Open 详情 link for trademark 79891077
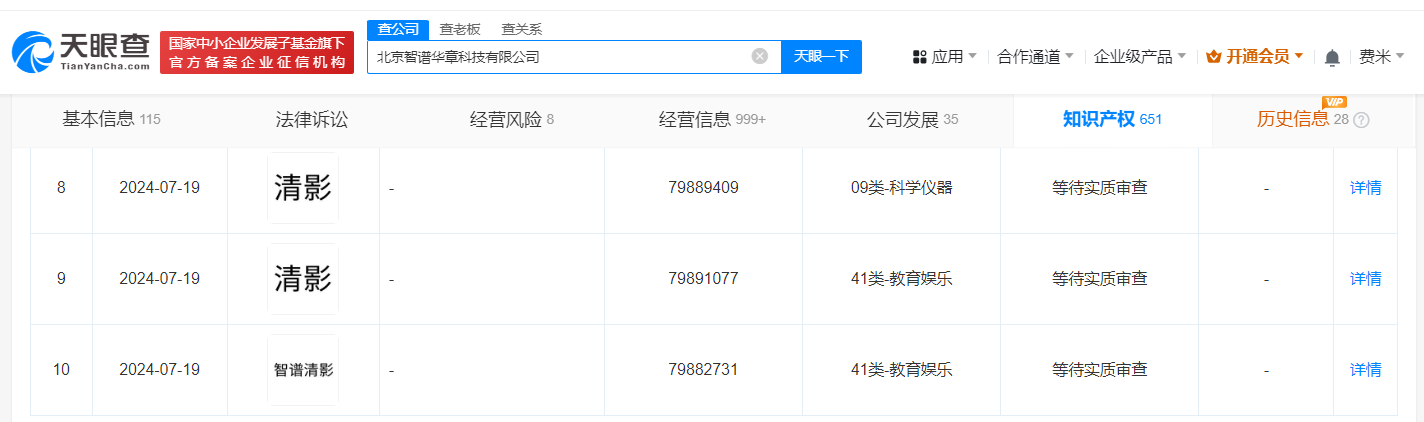The height and width of the screenshot is (422, 1424). tap(1365, 279)
